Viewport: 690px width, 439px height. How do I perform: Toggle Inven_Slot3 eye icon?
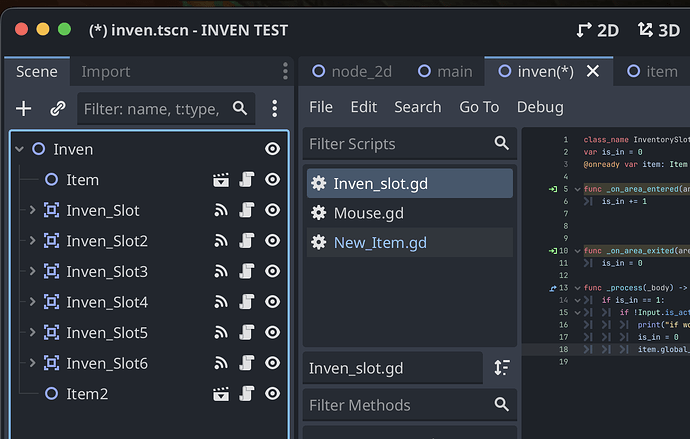point(272,271)
